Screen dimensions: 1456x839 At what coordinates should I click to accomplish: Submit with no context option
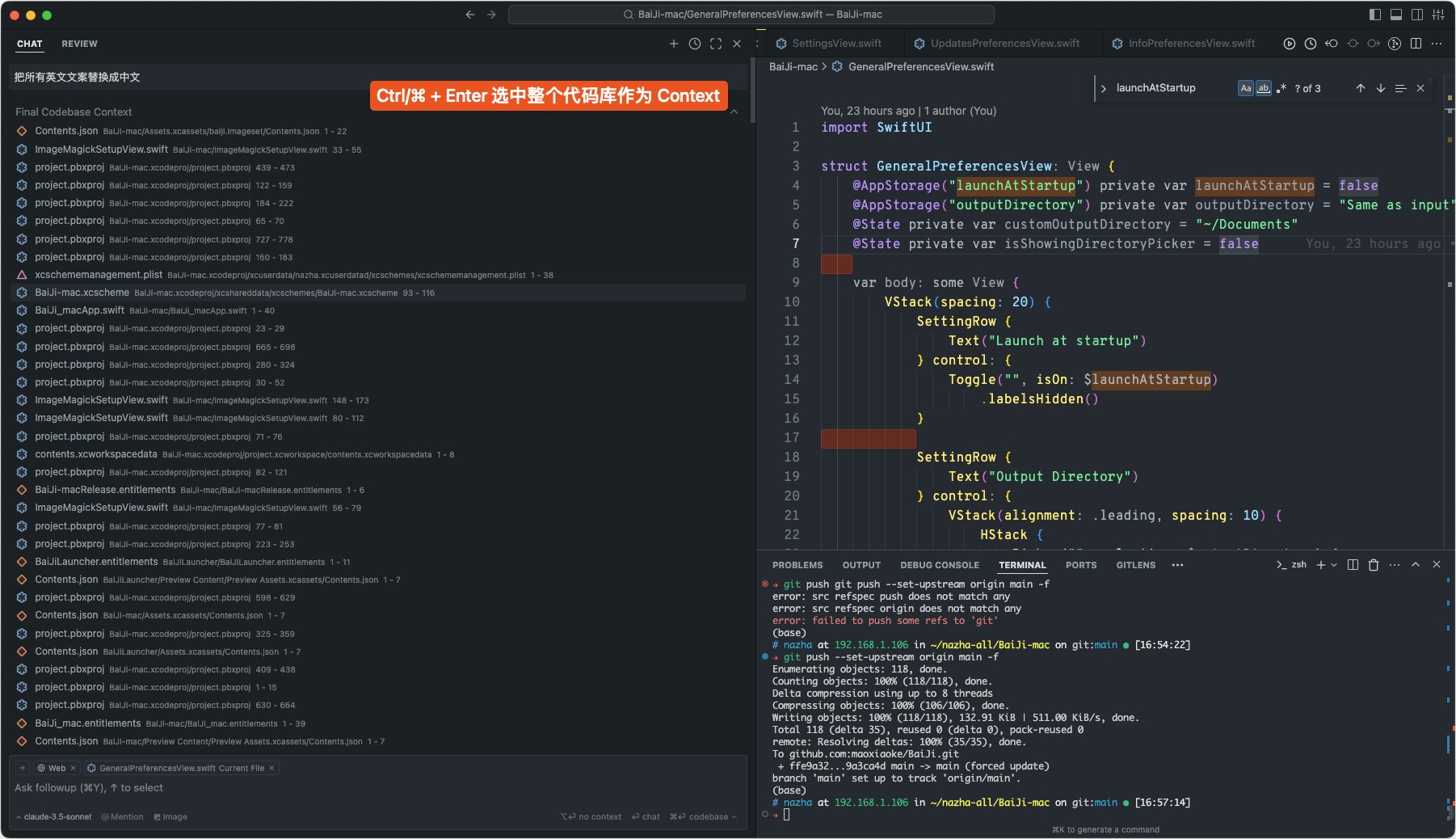pos(591,817)
